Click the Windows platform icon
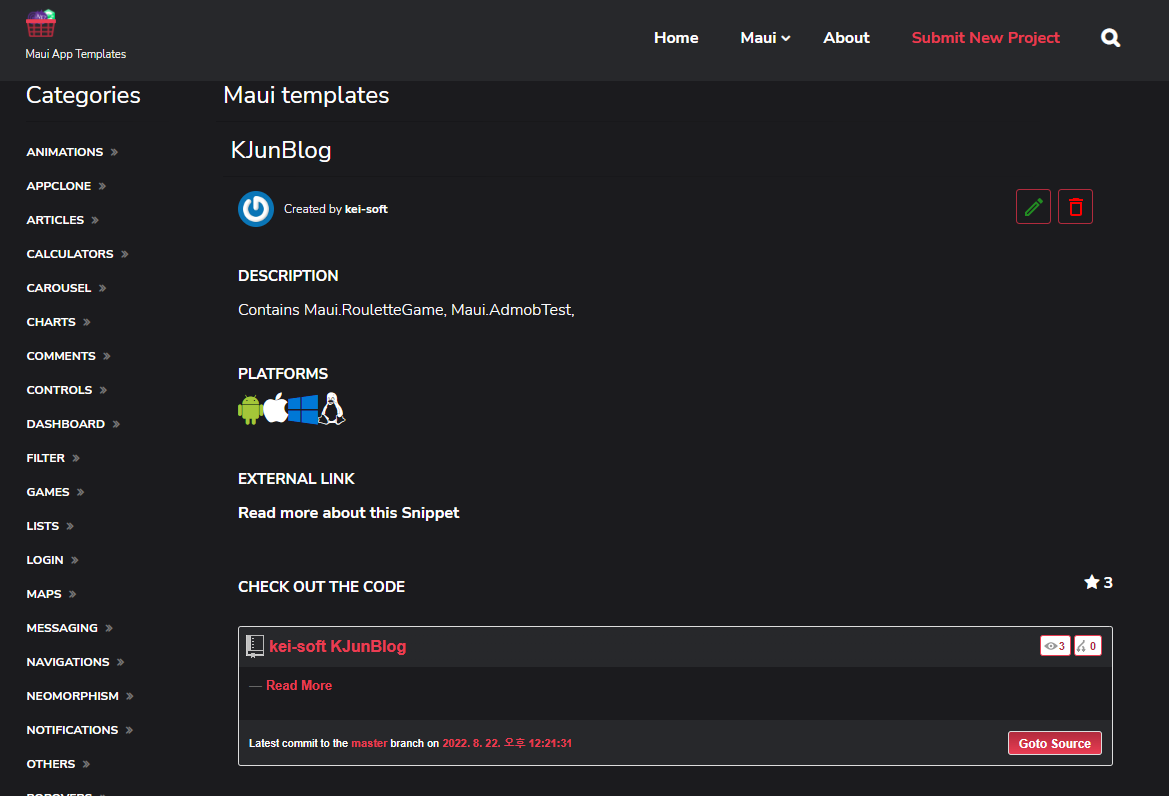 click(x=303, y=409)
